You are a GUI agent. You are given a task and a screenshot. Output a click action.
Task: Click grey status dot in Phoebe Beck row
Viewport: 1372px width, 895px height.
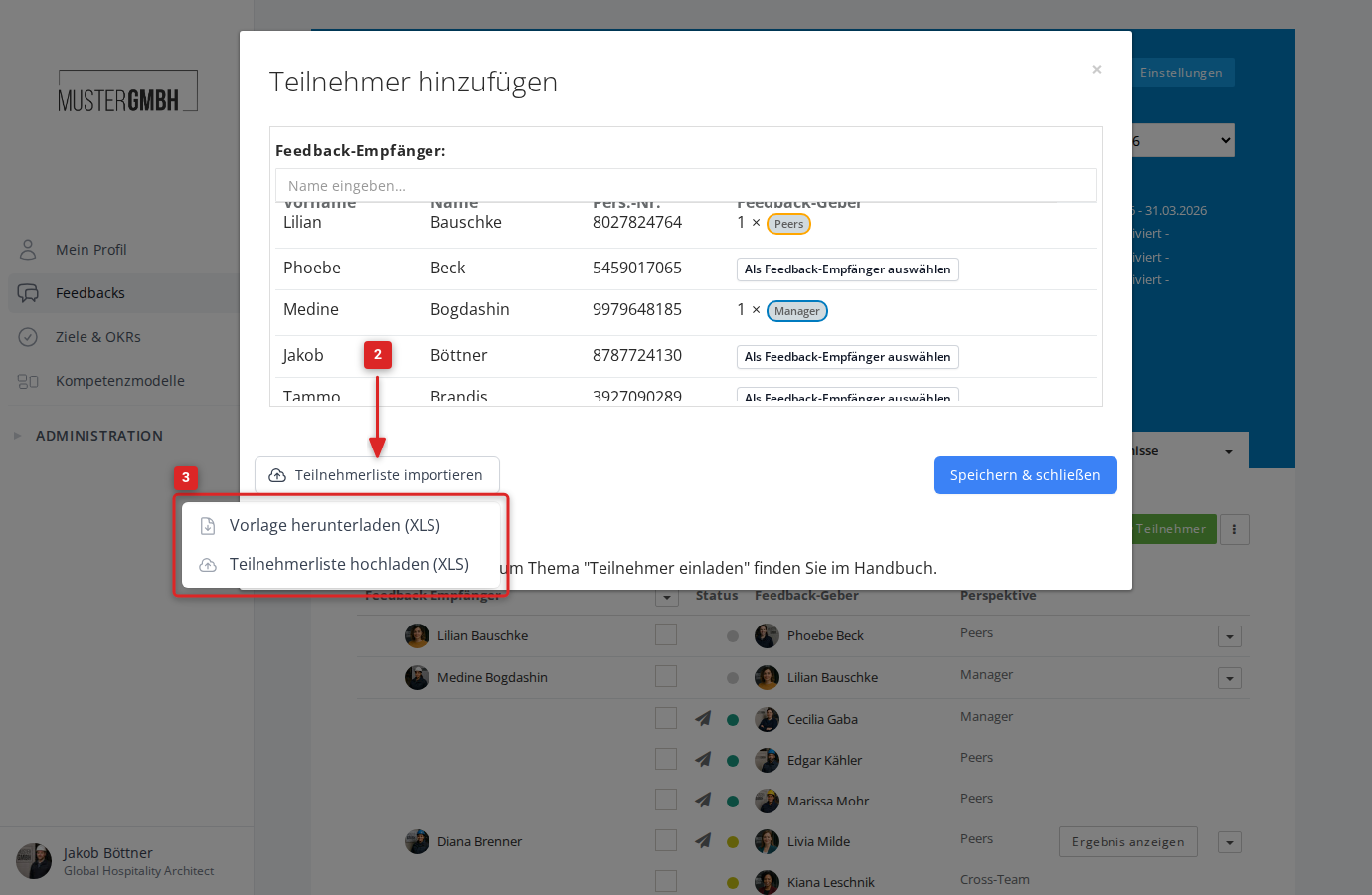point(733,635)
